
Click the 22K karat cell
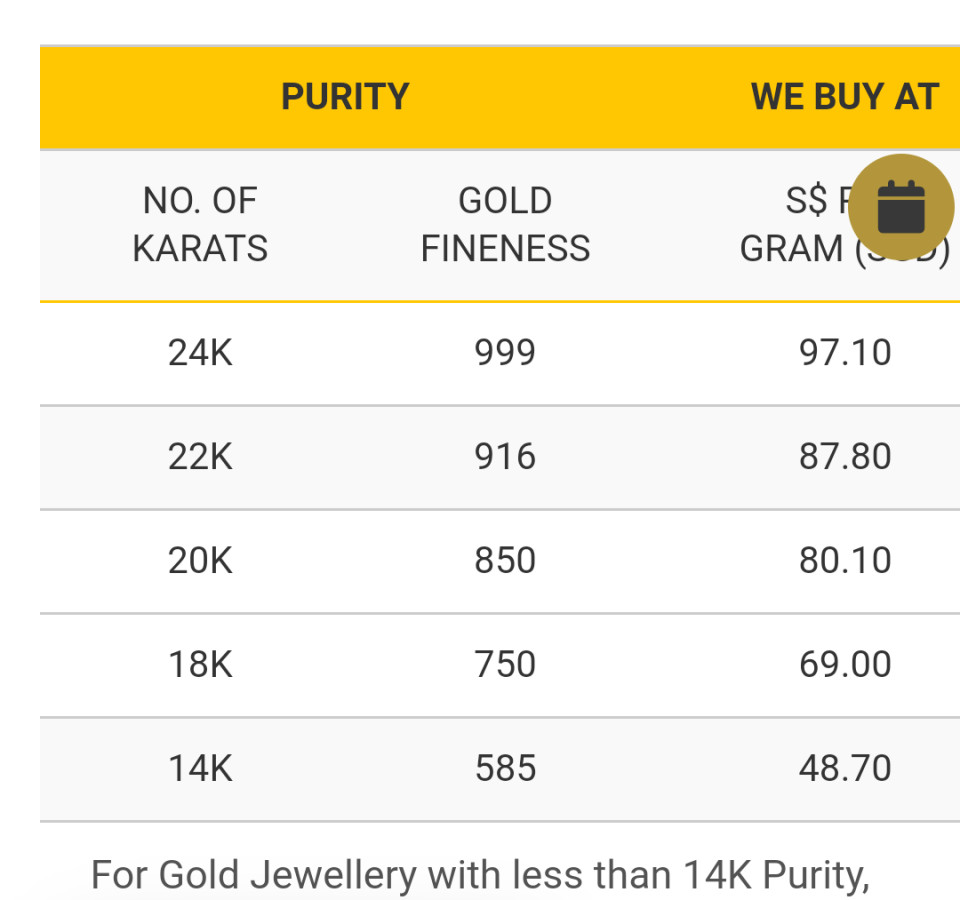200,457
